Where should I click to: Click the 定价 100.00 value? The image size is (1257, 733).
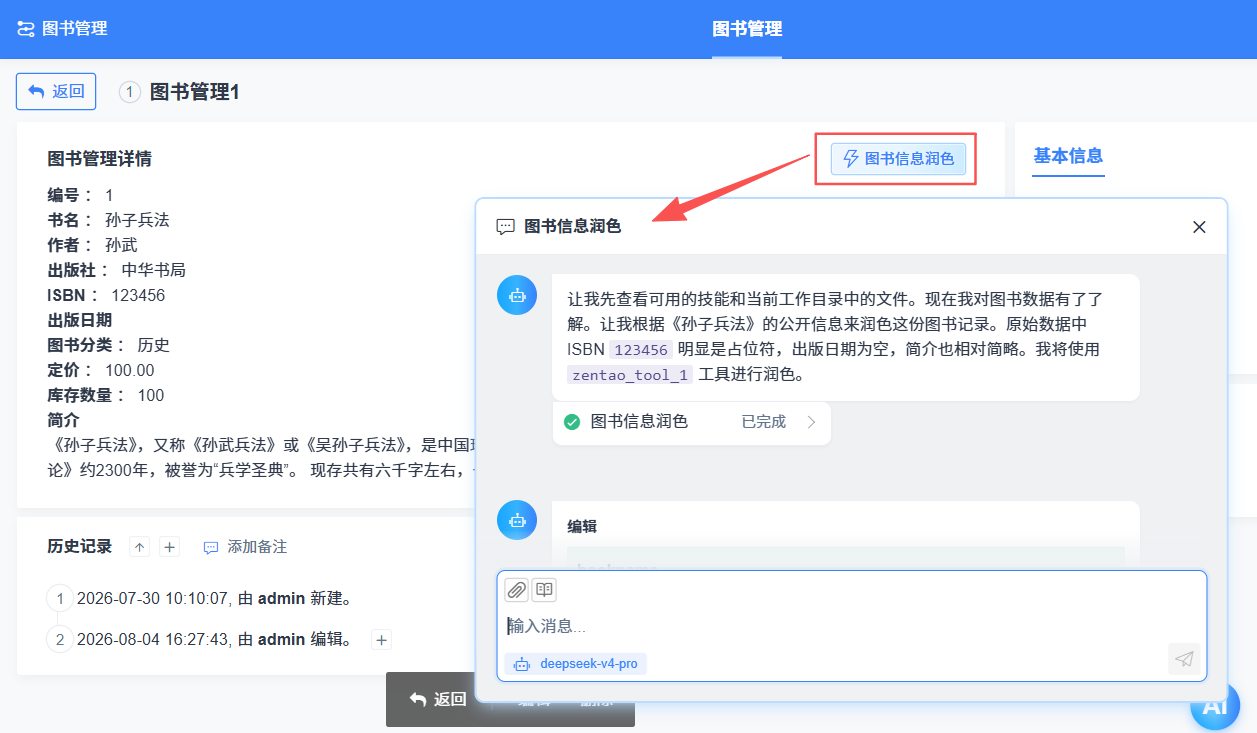[x=130, y=370]
